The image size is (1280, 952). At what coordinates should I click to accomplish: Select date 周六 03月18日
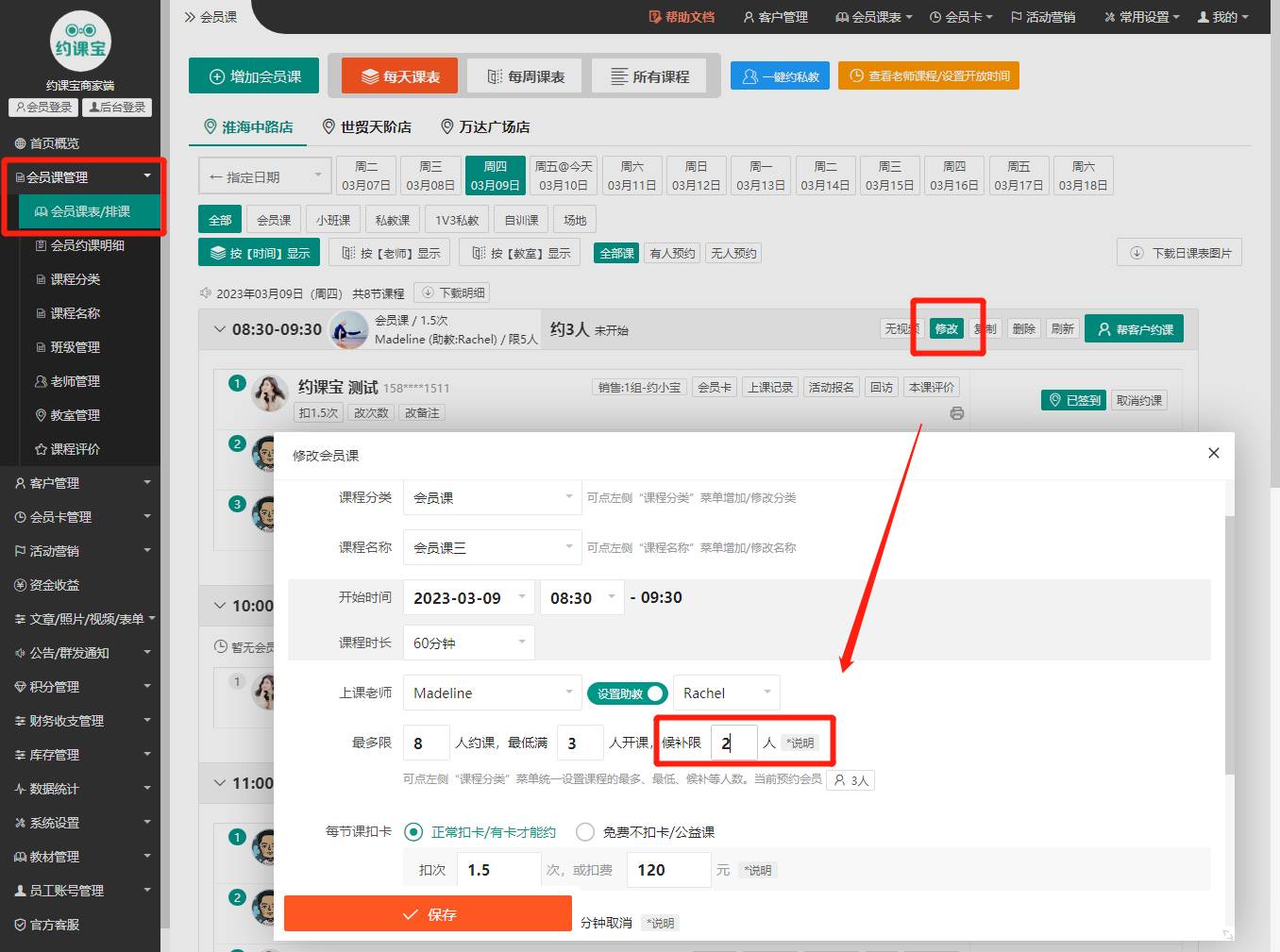pyautogui.click(x=1083, y=175)
